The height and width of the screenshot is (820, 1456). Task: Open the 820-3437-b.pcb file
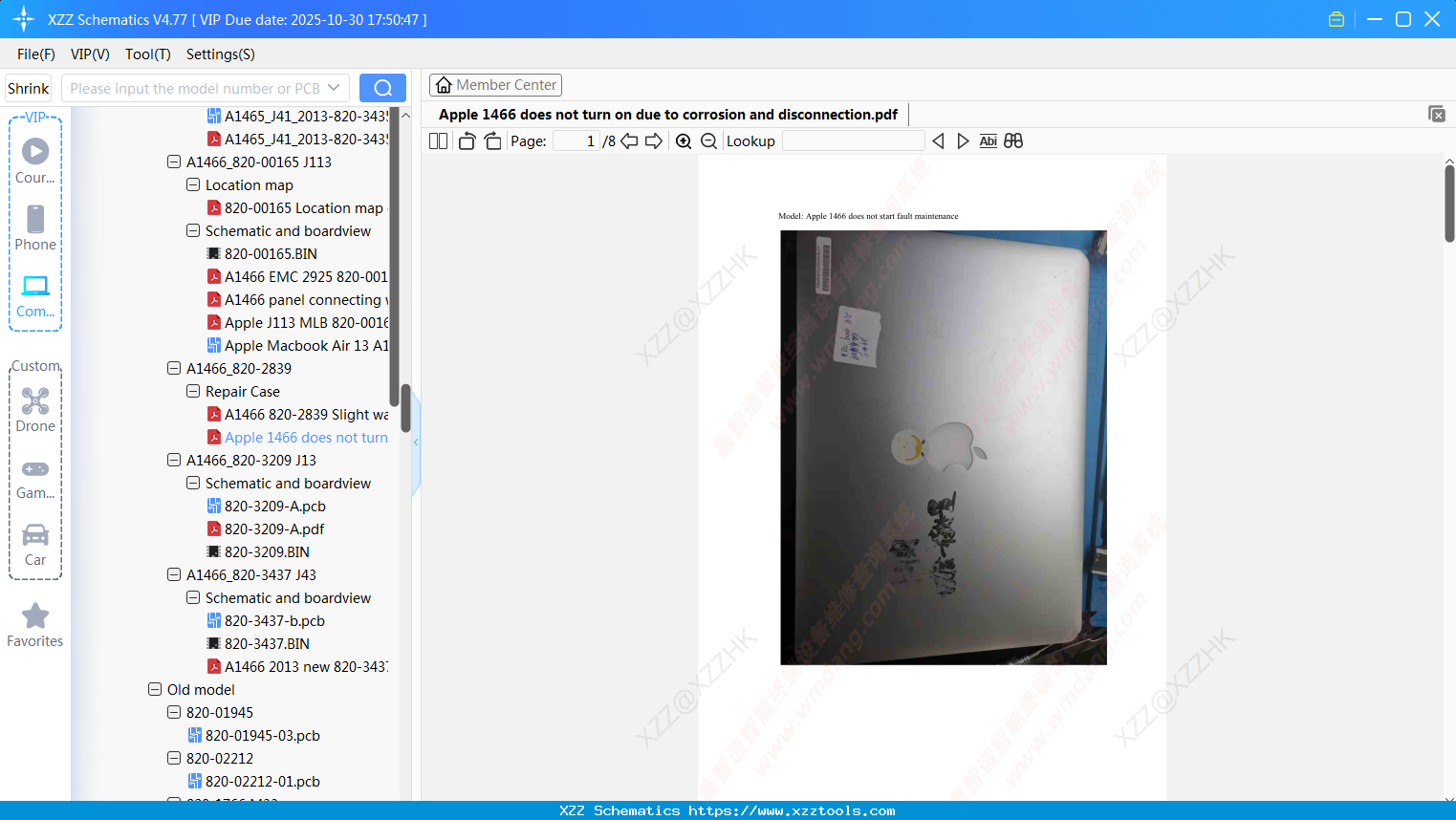pos(267,621)
